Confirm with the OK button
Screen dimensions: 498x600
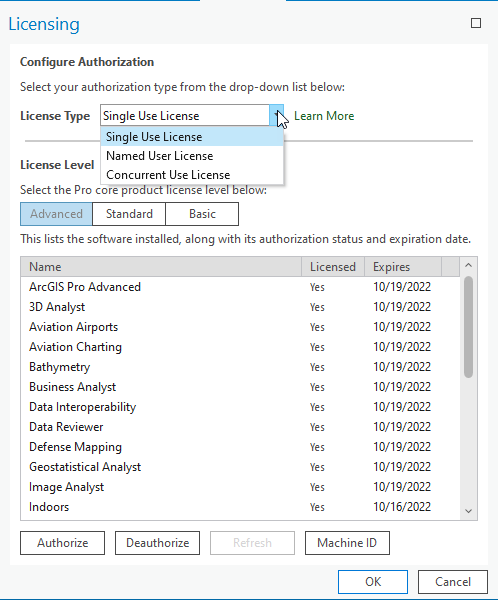[373, 582]
